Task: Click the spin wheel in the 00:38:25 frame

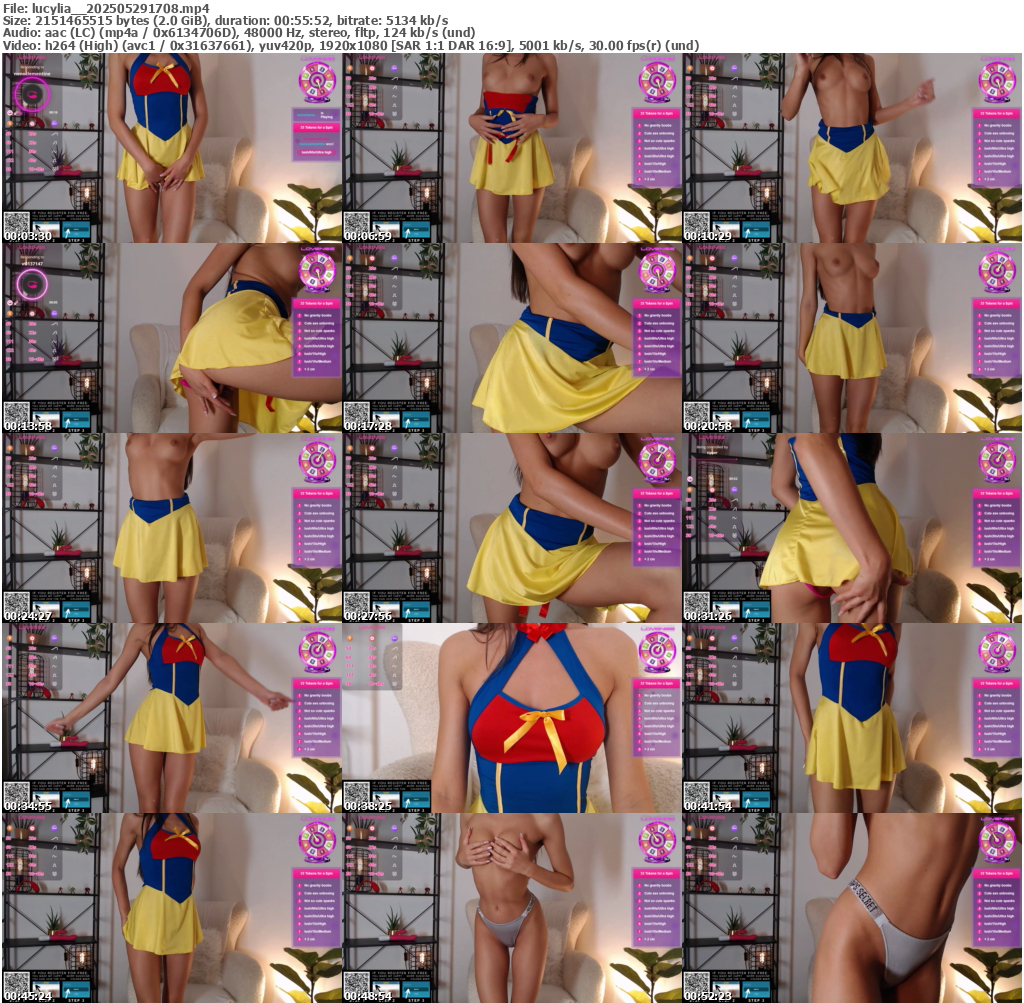Action: [x=657, y=649]
